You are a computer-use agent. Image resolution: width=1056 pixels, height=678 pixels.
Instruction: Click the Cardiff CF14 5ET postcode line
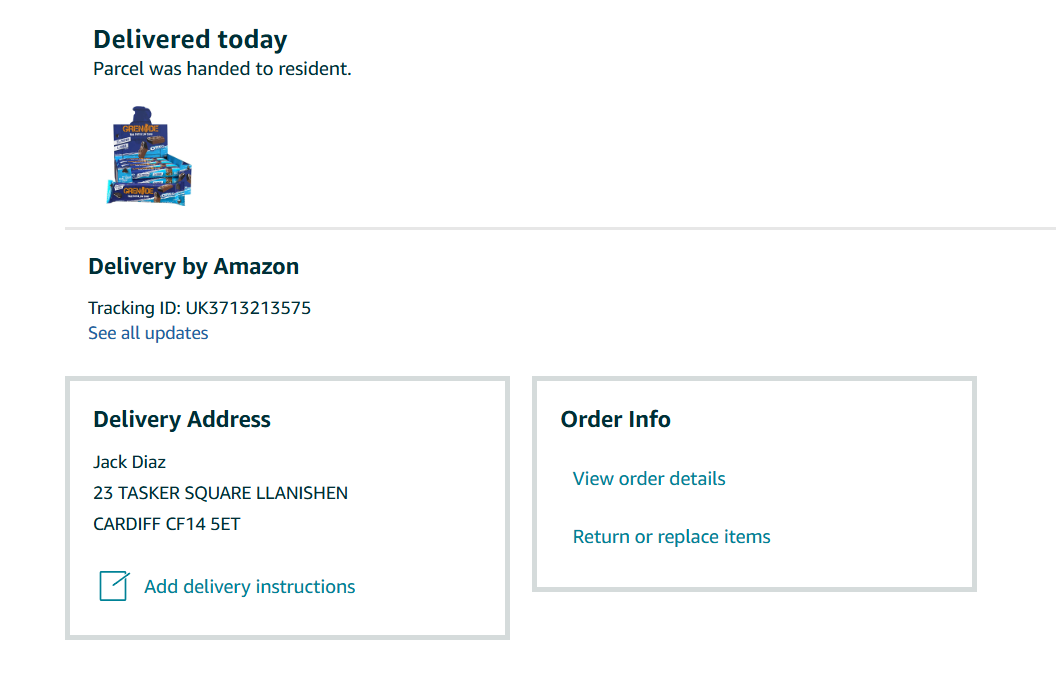click(x=167, y=523)
